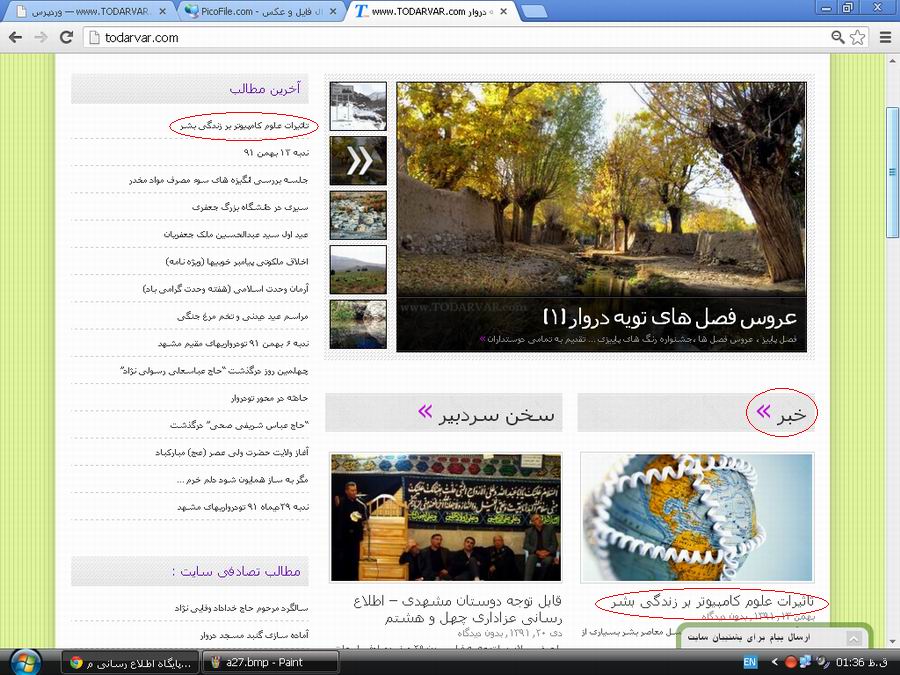Go back to the previous page
This screenshot has width=900, height=675.
pos(15,37)
